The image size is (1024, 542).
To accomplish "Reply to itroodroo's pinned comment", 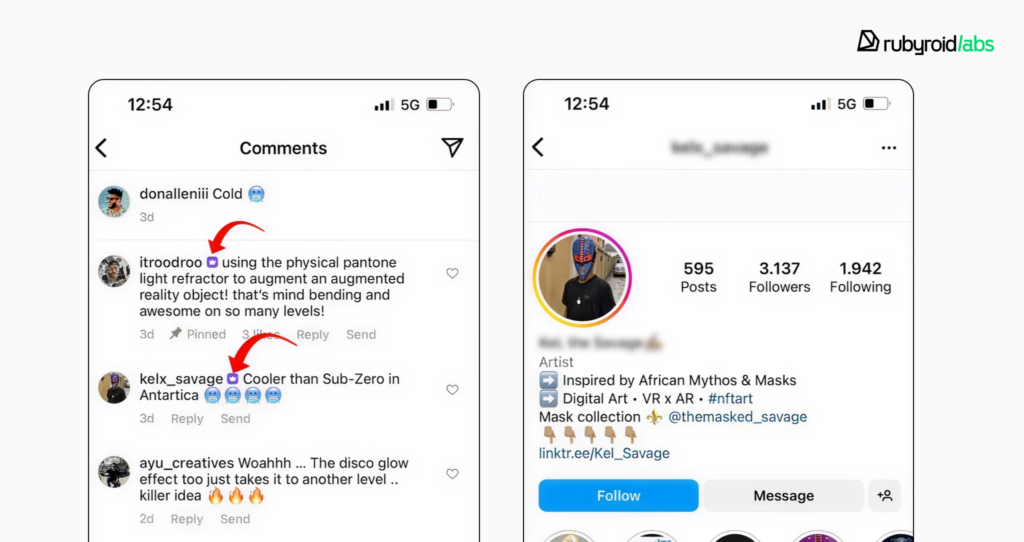I will (313, 334).
